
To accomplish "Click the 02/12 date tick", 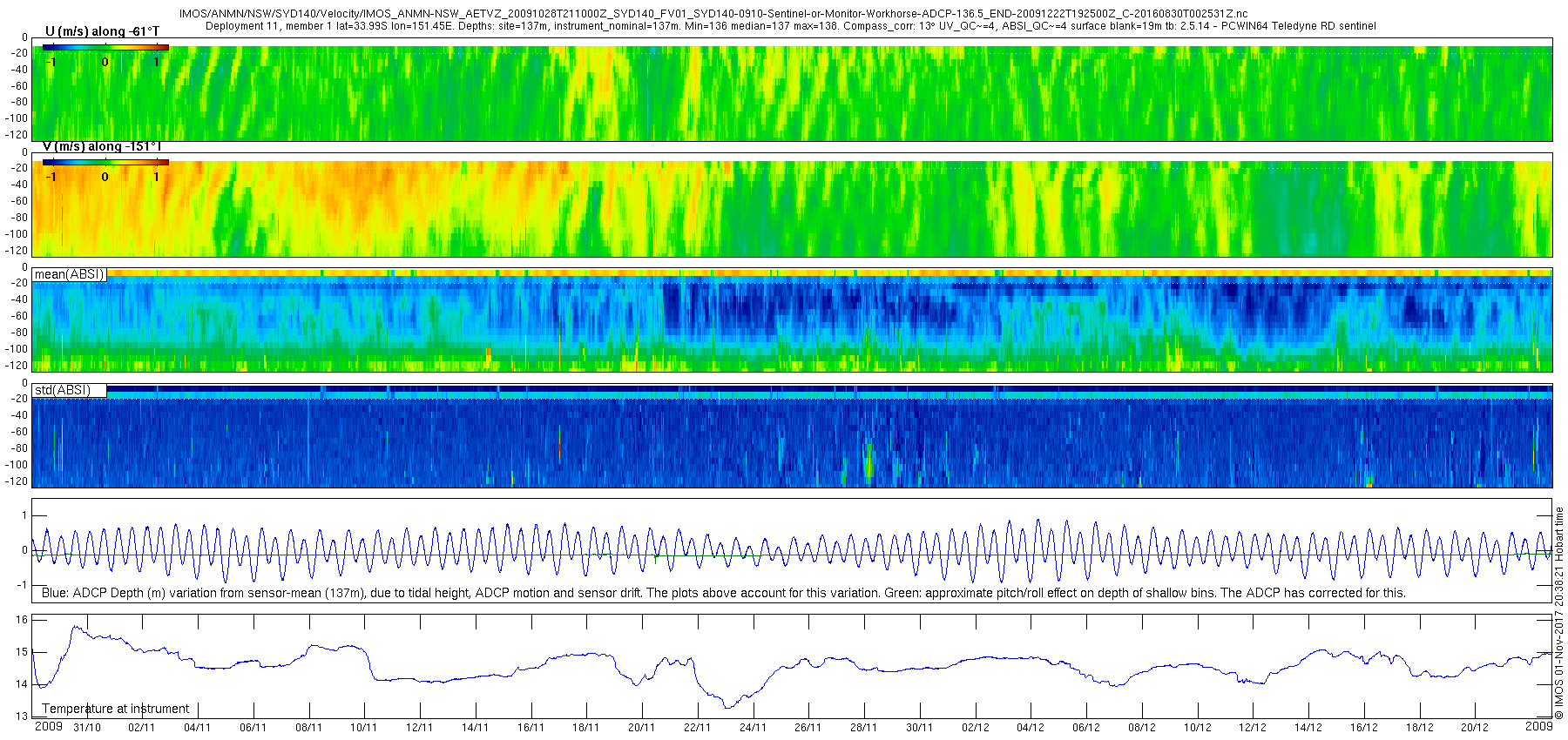I will pyautogui.click(x=975, y=728).
